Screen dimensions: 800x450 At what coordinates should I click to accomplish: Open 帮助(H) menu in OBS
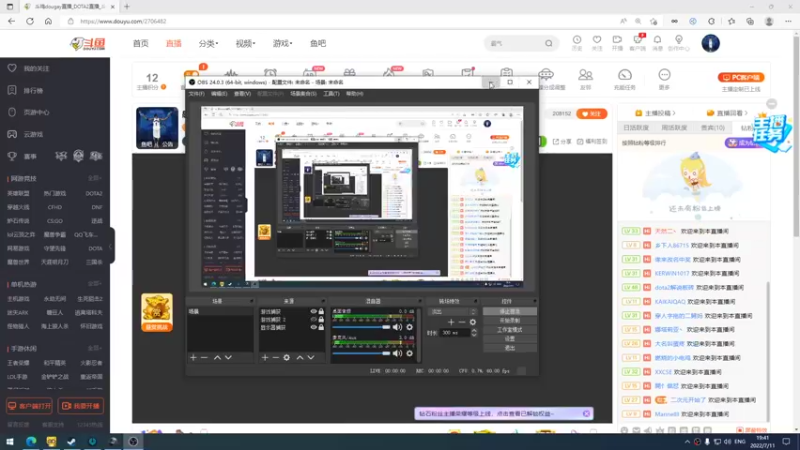[x=354, y=94]
